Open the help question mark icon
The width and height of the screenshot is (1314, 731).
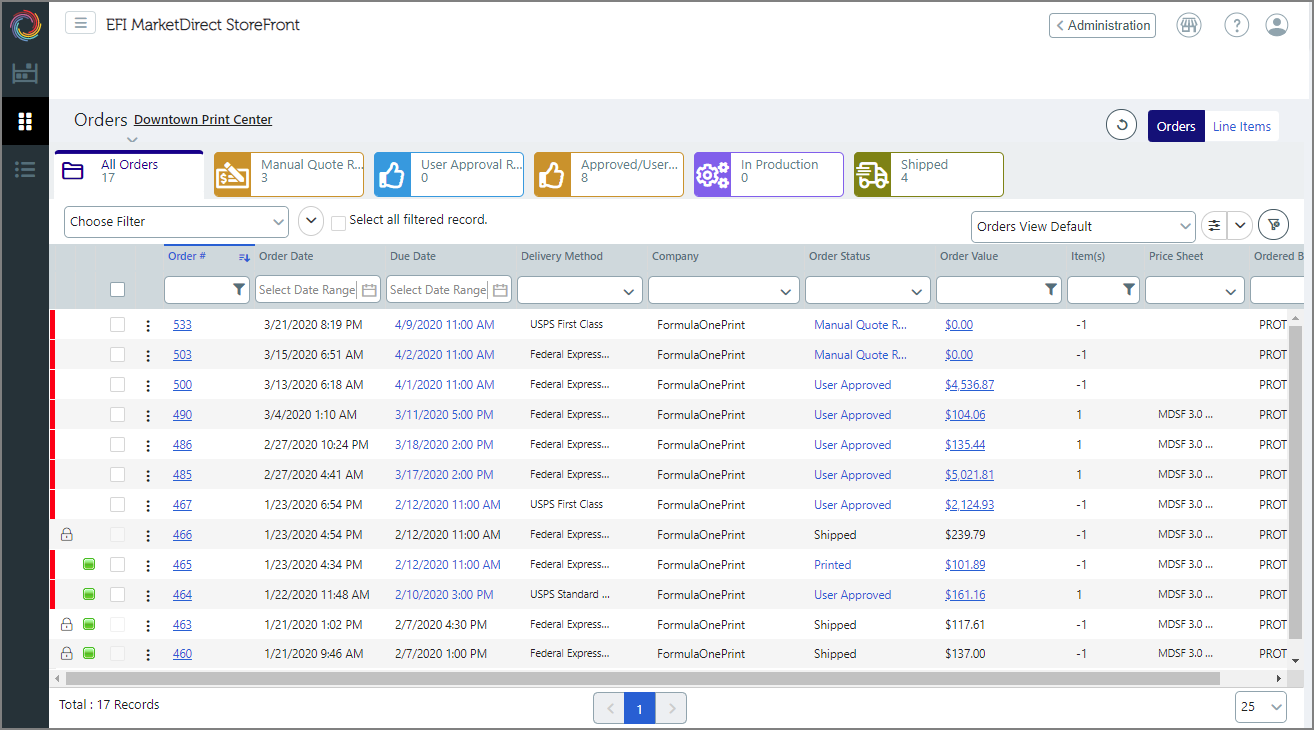coord(1237,25)
